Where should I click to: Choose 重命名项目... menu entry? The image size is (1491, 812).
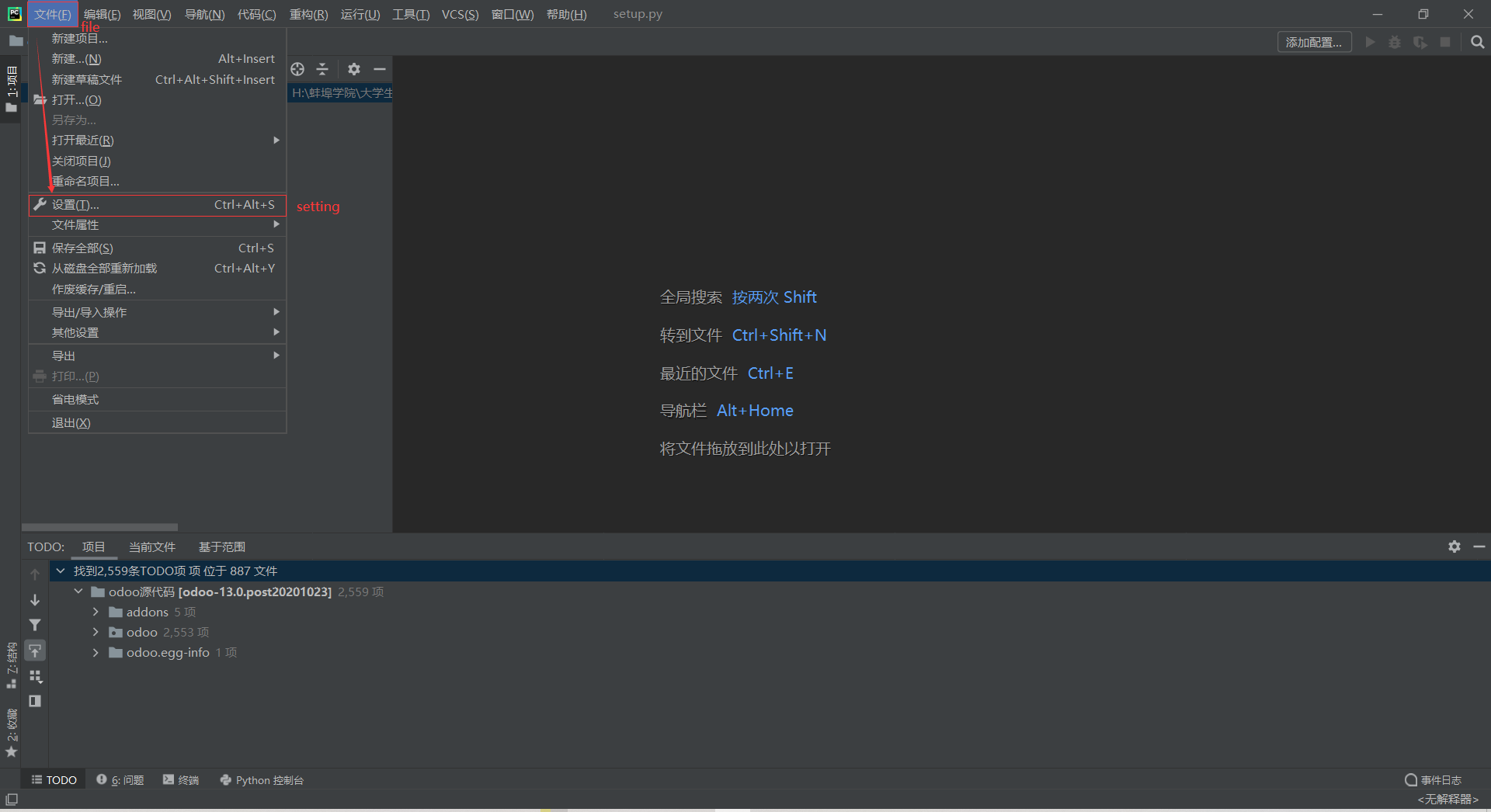click(x=158, y=181)
